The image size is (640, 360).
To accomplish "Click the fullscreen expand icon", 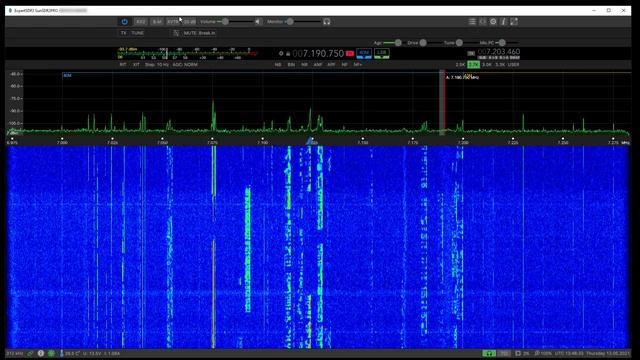I will (x=514, y=22).
